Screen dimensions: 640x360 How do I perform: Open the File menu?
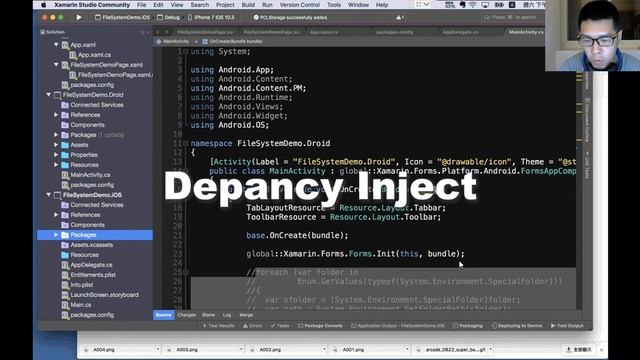[142, 5]
